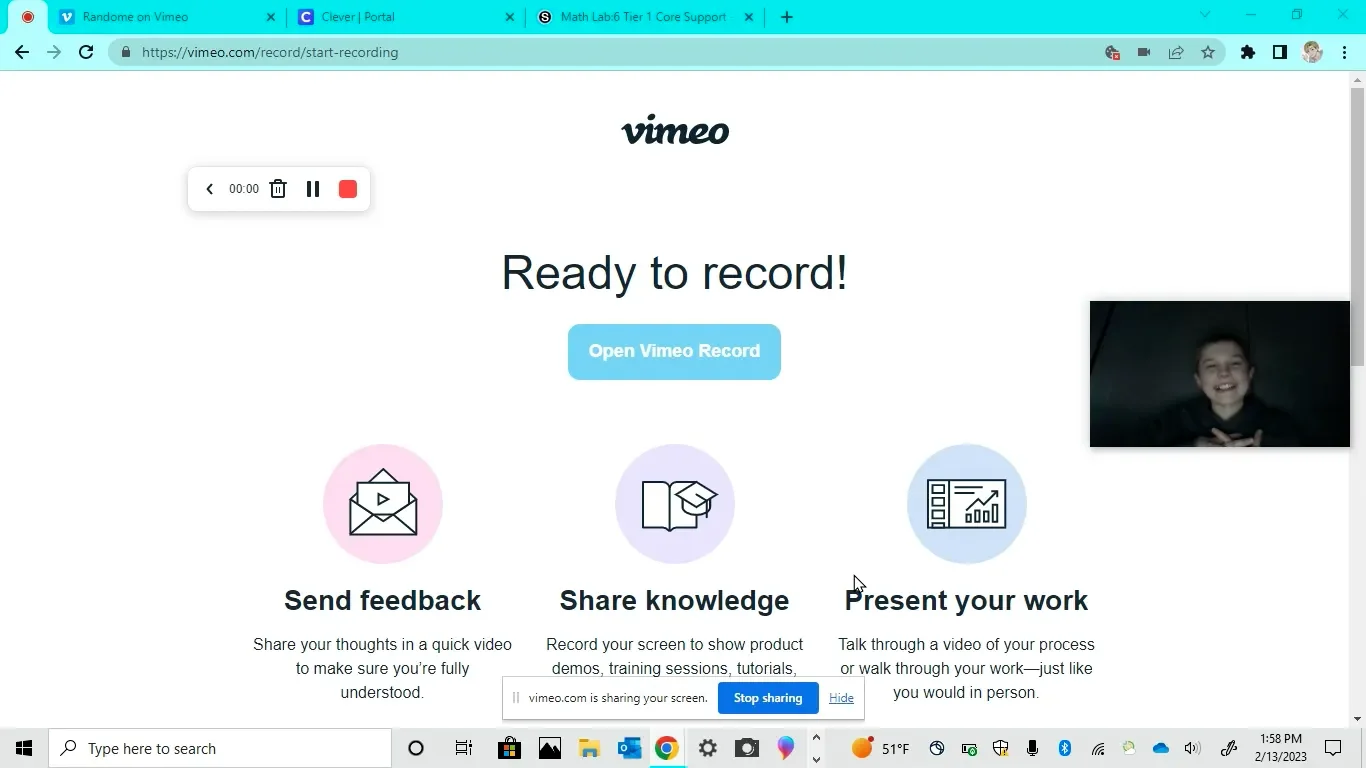Share this page from the address bar

coord(1176,52)
